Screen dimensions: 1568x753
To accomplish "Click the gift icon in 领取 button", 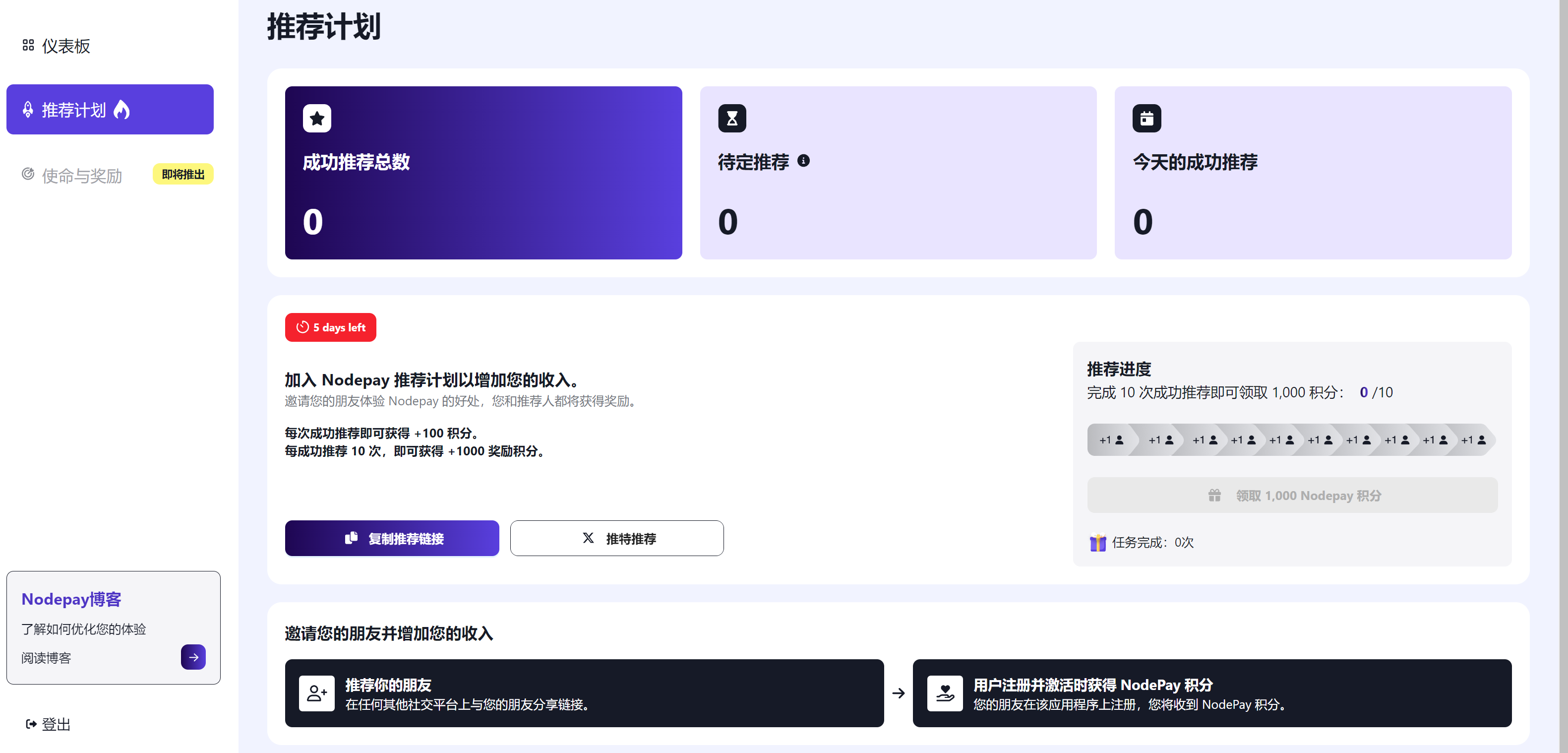I will (x=1214, y=496).
